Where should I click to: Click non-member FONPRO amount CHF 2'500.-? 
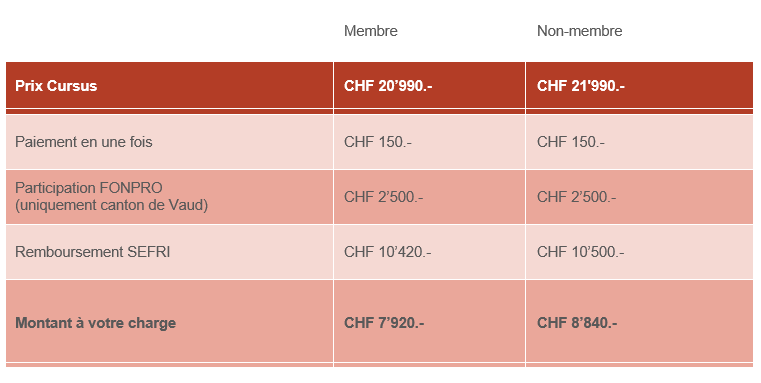(x=577, y=197)
